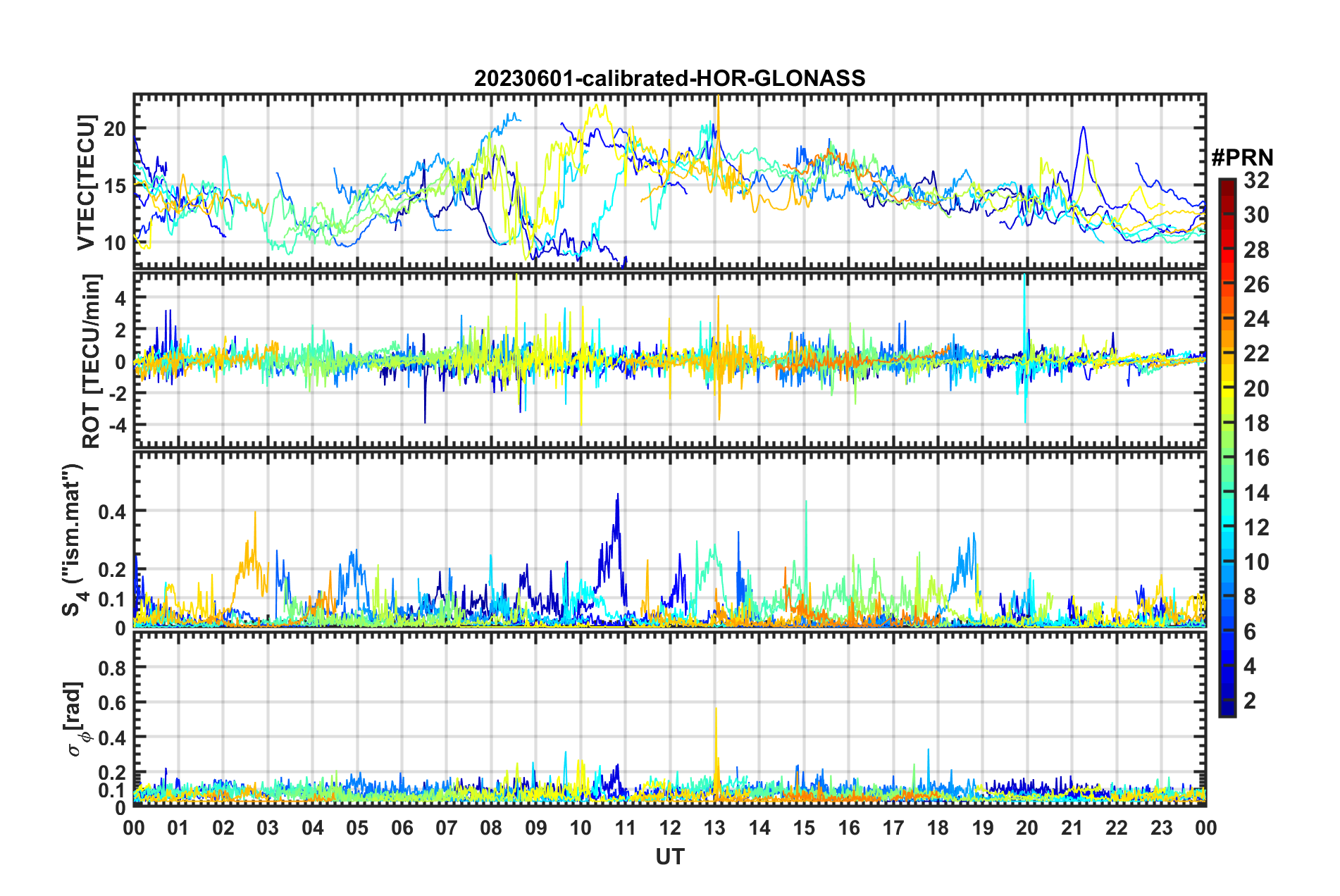
Task: Click the 0.4 tick on S4 axis
Action: 113,511
